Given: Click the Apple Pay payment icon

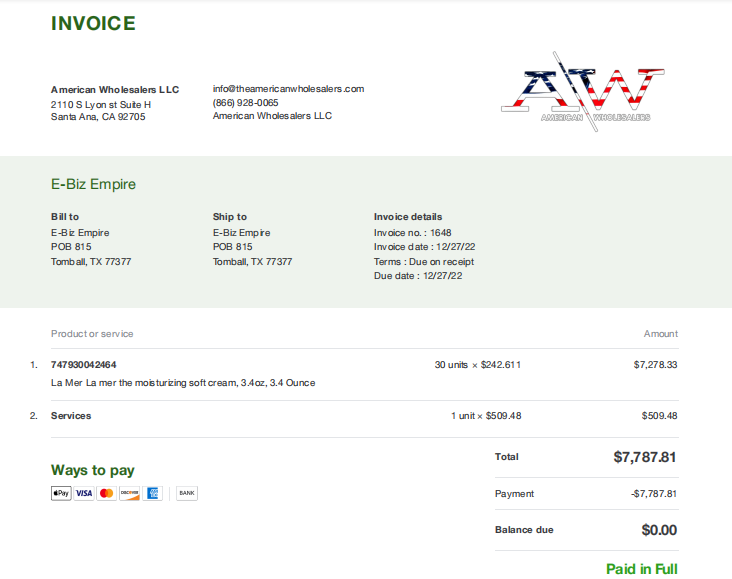Looking at the screenshot, I should tap(61, 493).
